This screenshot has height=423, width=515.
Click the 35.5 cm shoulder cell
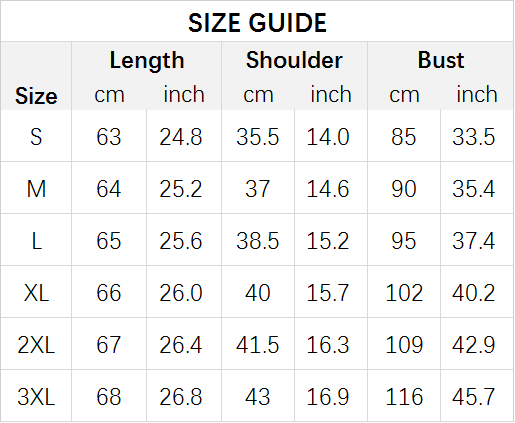tap(257, 137)
